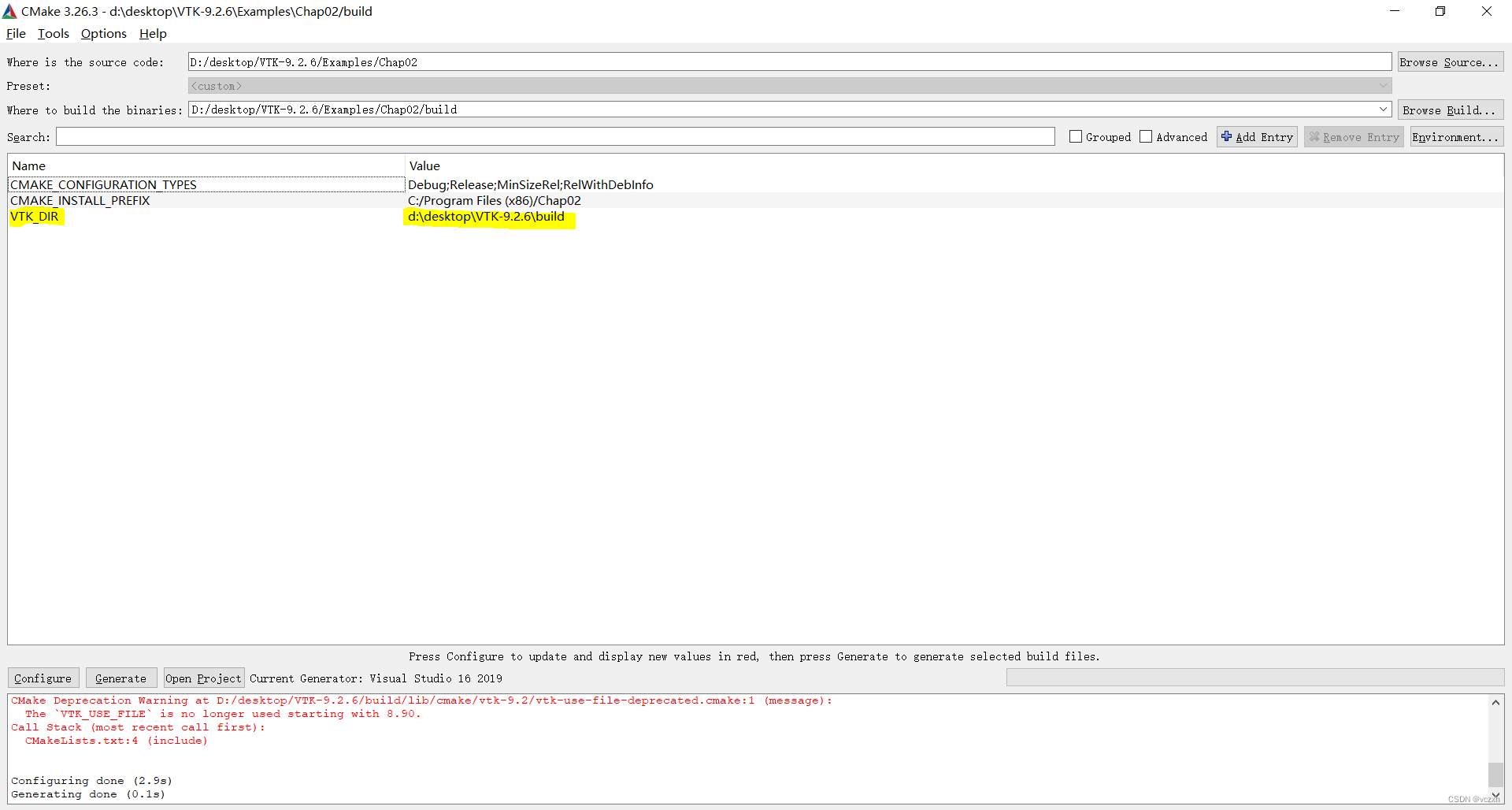Close the CMake window
Viewport: 1512px width, 810px height.
click(1487, 11)
